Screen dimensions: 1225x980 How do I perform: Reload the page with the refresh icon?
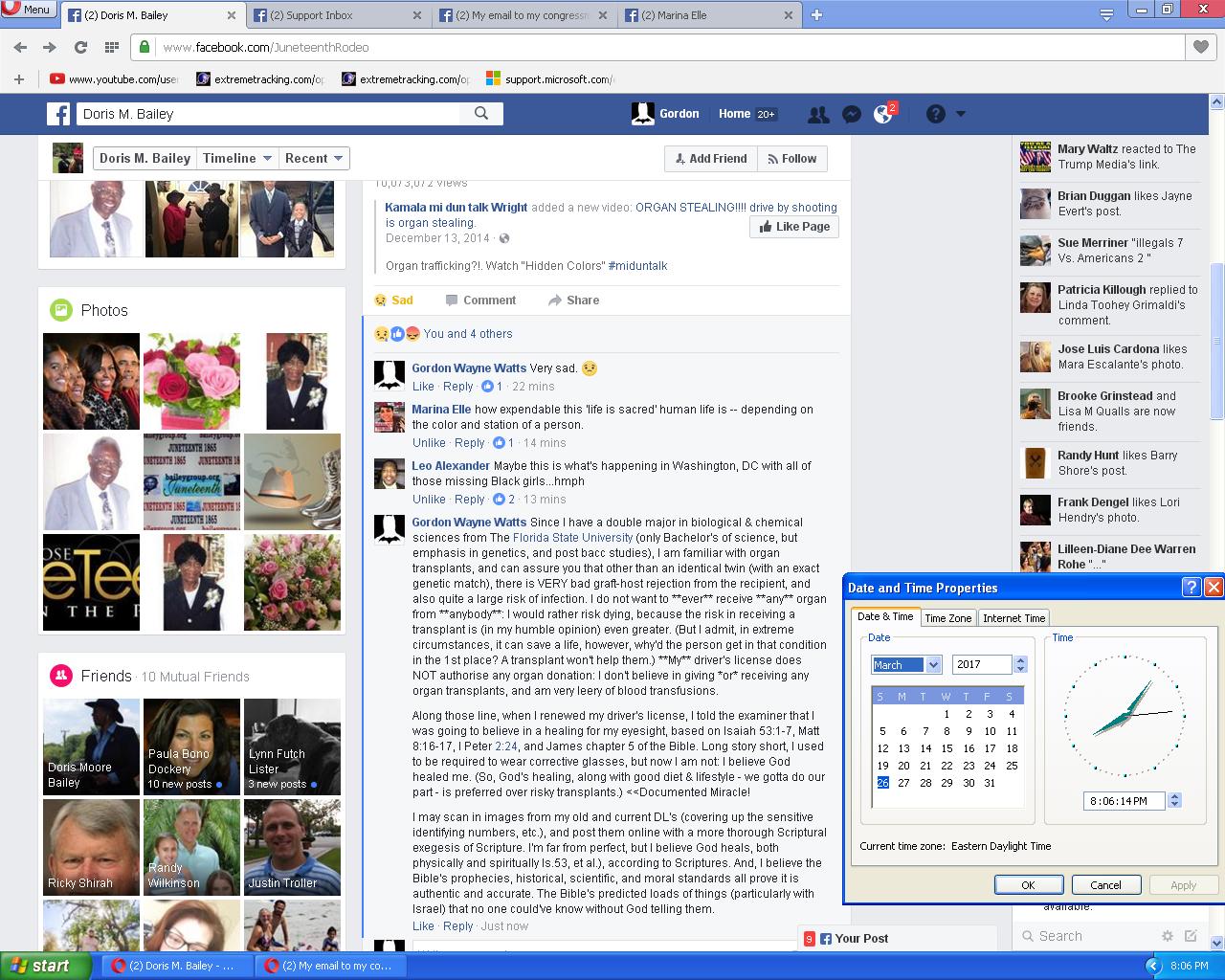(x=81, y=47)
